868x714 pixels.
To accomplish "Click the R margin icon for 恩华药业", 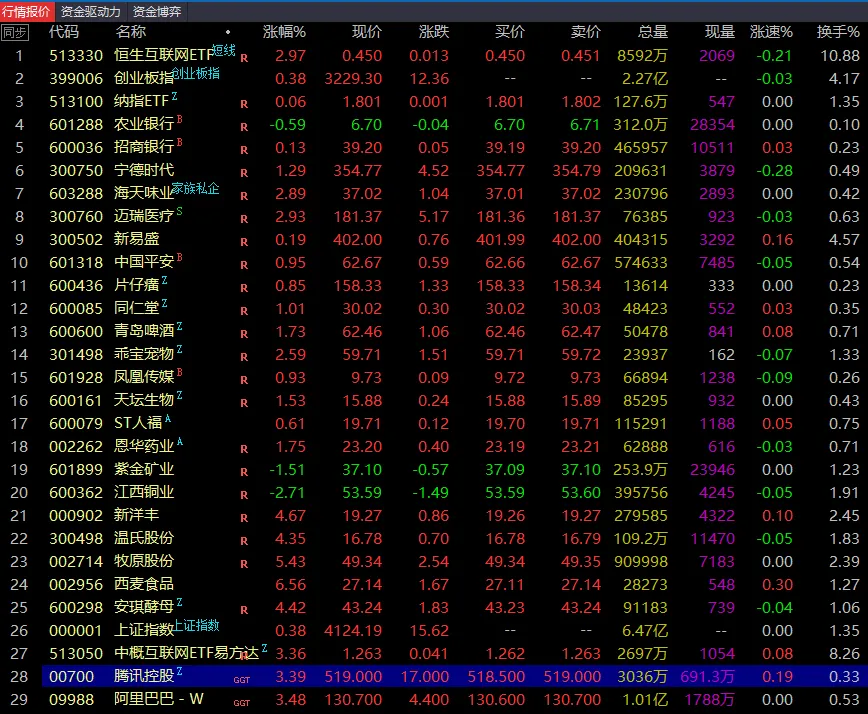I will 244,449.
